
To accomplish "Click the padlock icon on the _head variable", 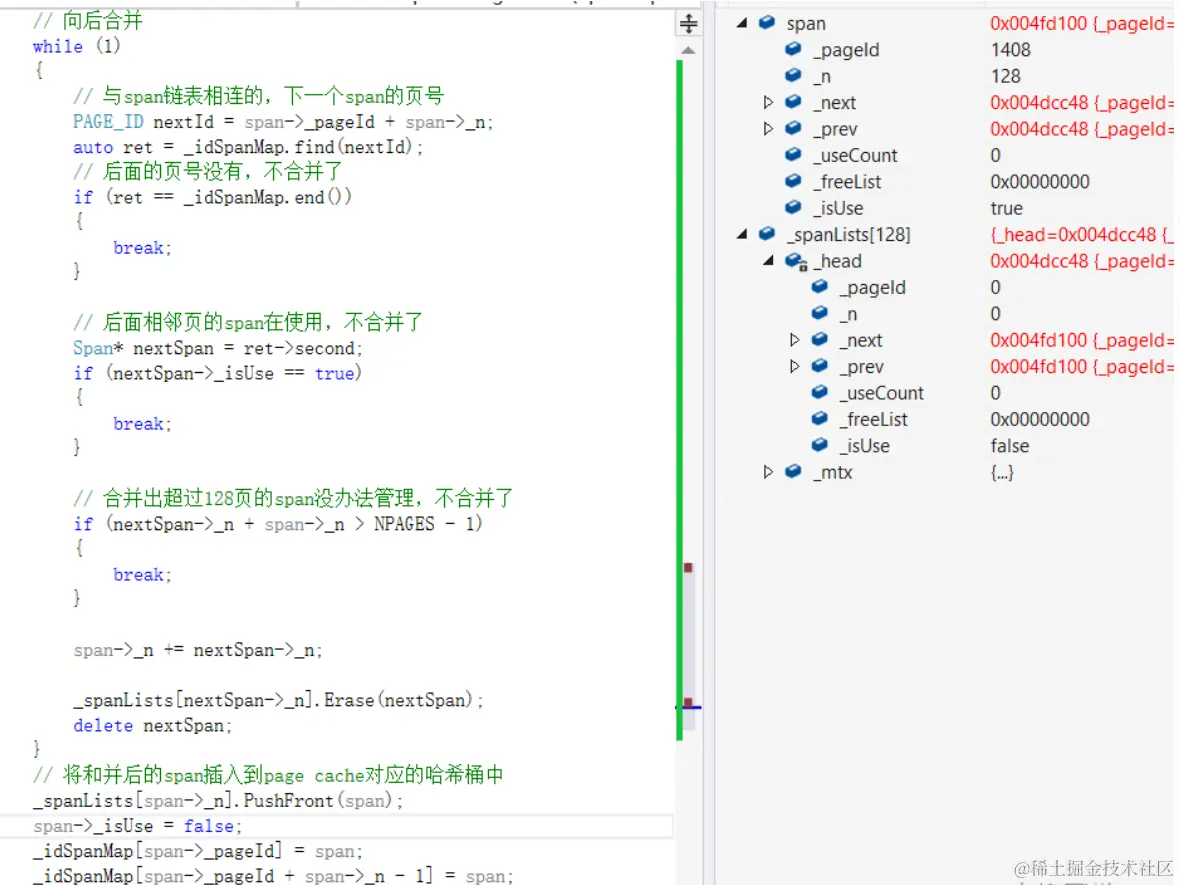I will [803, 262].
